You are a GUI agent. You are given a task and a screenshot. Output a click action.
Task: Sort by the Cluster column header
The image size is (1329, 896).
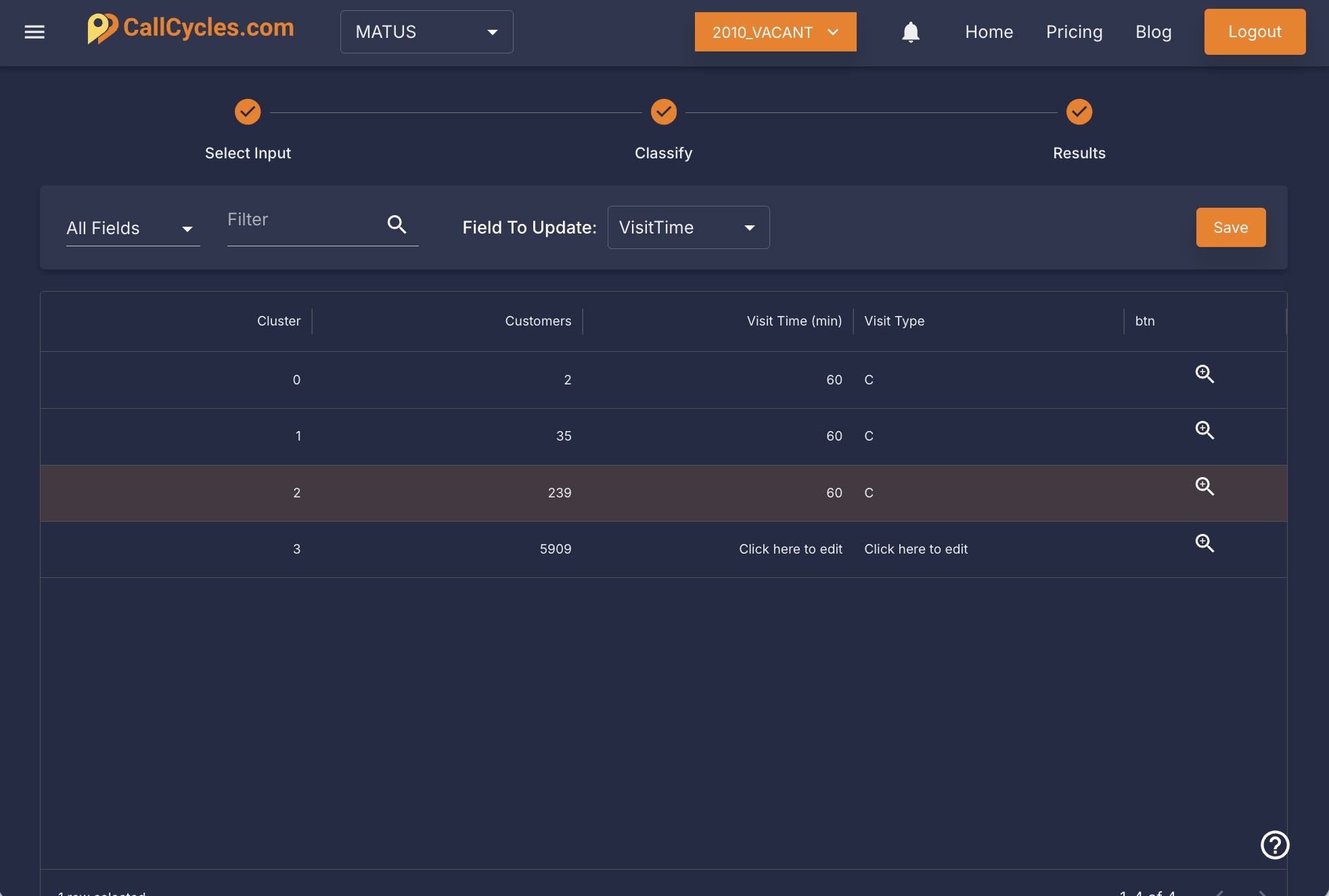point(279,321)
